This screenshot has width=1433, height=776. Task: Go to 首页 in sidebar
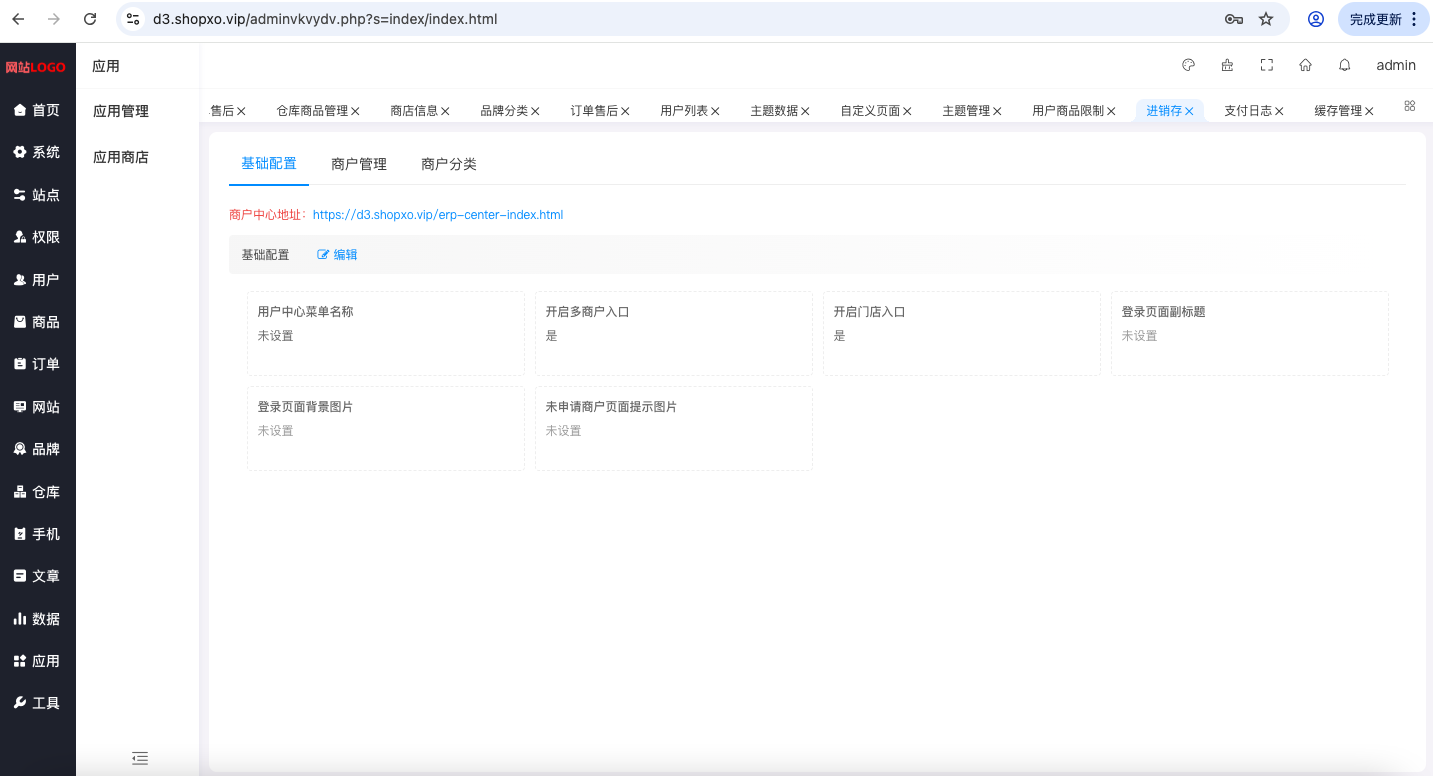point(38,110)
